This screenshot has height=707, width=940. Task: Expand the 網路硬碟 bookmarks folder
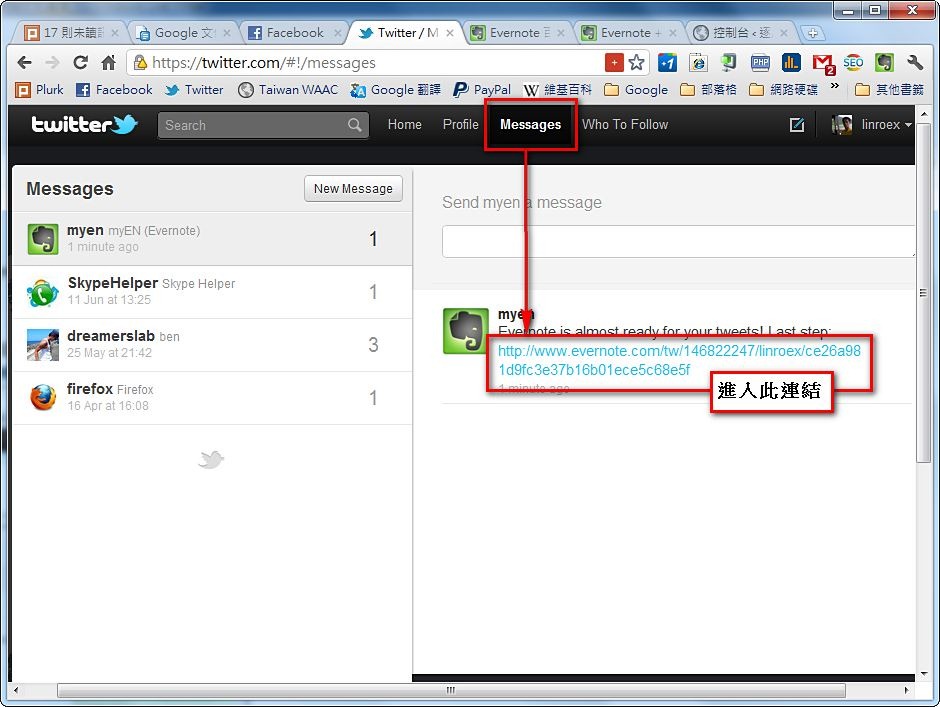click(x=784, y=90)
